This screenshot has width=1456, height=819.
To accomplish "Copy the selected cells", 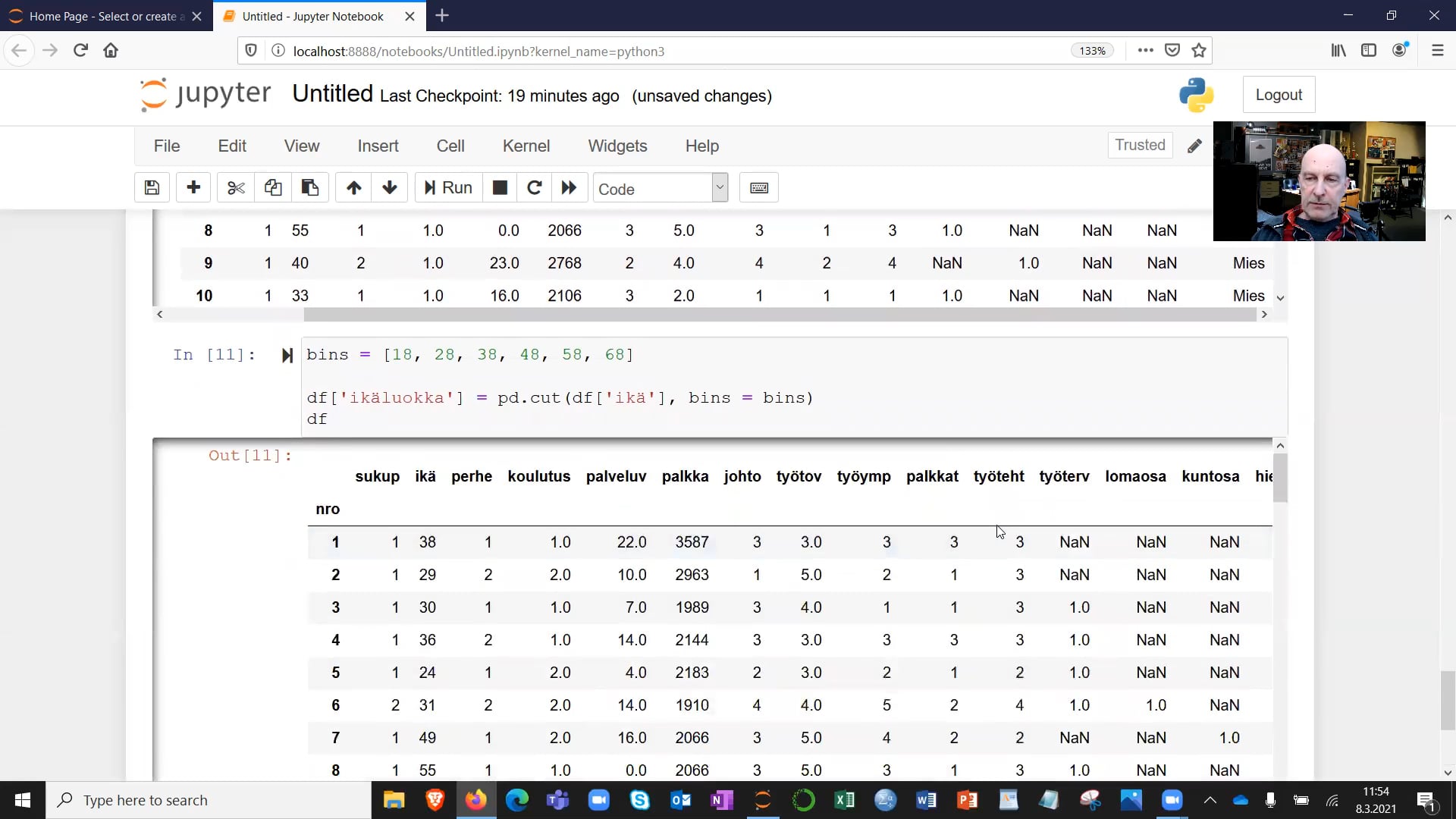I will [x=273, y=187].
